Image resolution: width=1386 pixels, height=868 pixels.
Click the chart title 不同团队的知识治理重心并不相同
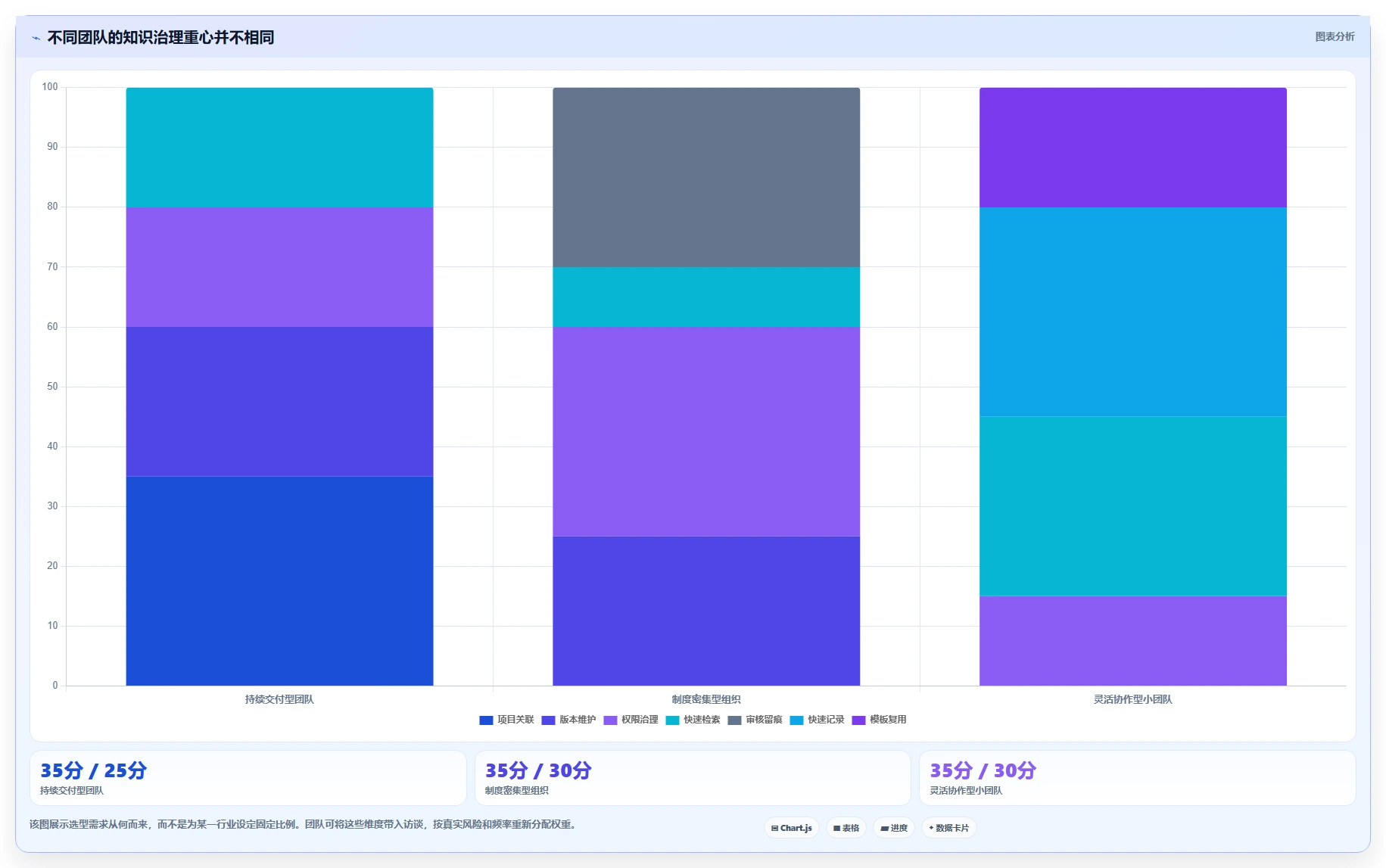pos(160,37)
